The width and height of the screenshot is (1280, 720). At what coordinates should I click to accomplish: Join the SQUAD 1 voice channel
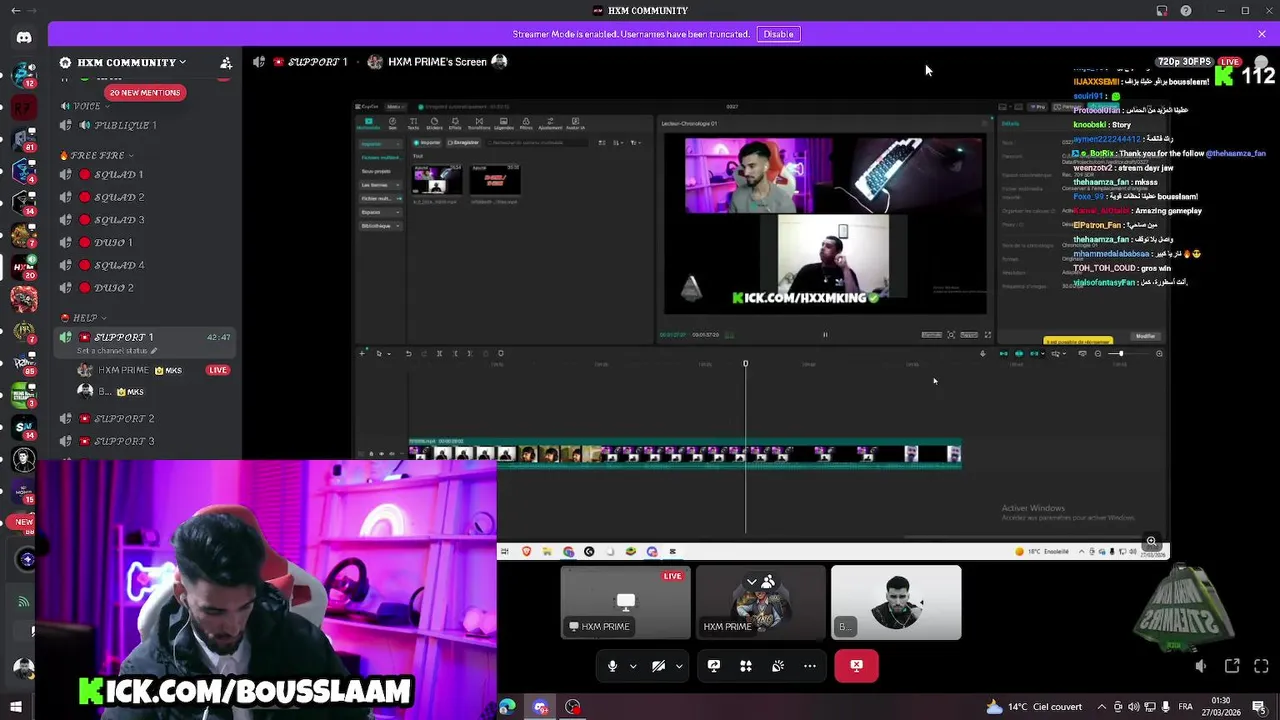(x=146, y=174)
